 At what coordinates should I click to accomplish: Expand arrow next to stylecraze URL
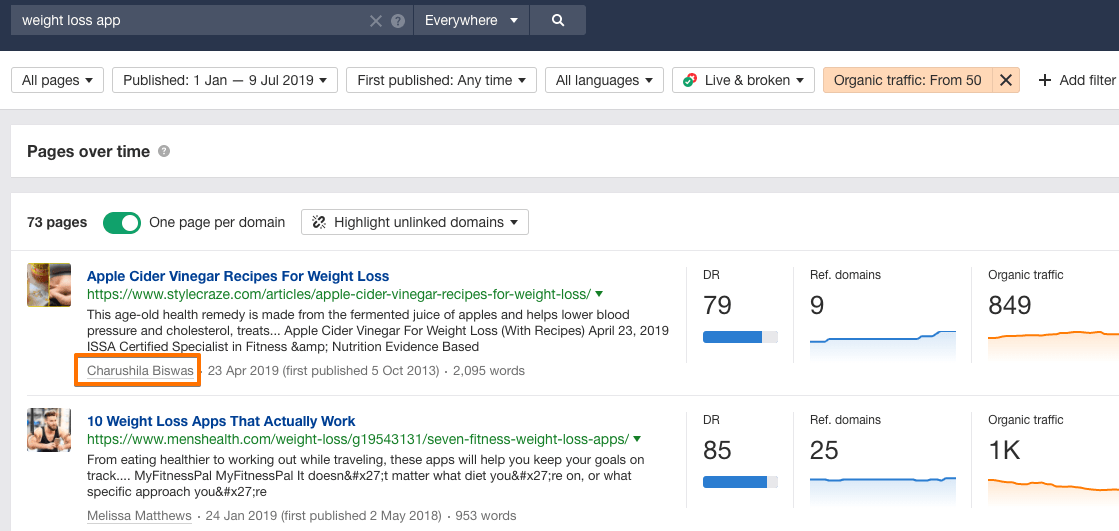coord(600,294)
